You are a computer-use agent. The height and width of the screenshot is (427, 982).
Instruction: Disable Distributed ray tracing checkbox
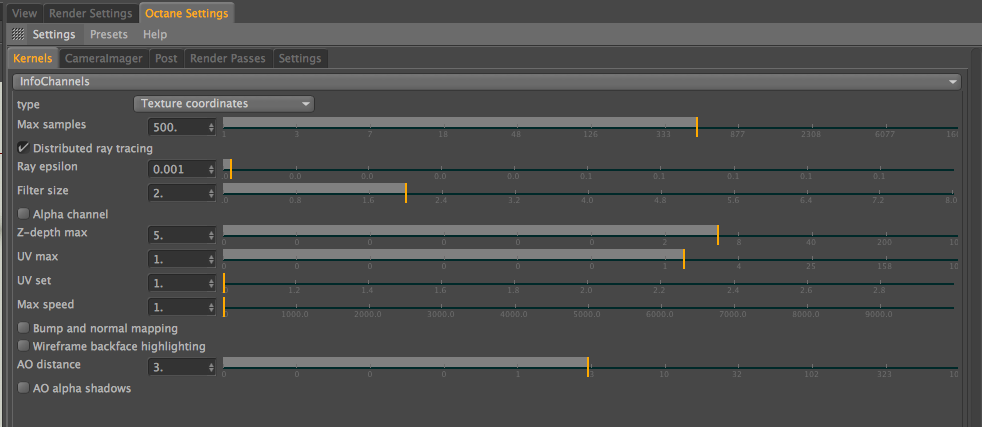click(x=23, y=148)
